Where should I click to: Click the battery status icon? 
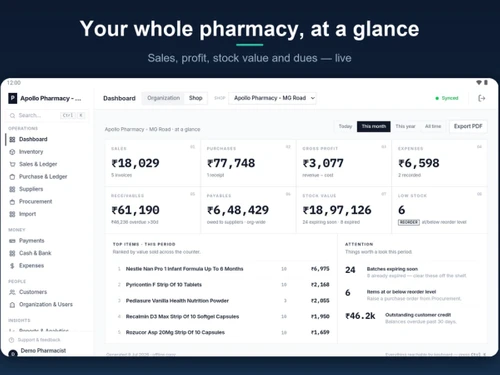click(x=486, y=82)
